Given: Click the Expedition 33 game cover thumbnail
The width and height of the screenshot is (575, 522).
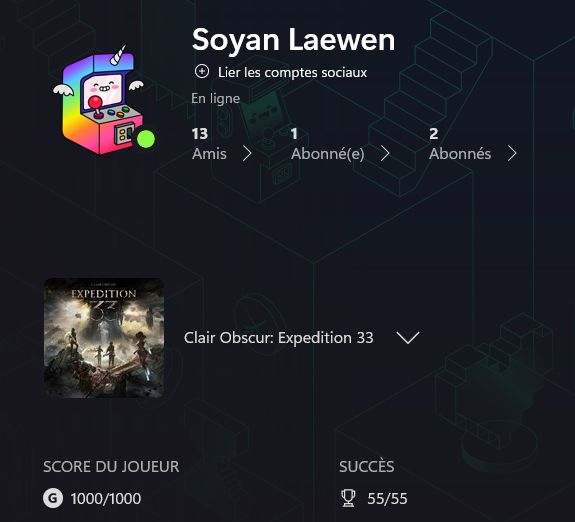Looking at the screenshot, I should [104, 338].
